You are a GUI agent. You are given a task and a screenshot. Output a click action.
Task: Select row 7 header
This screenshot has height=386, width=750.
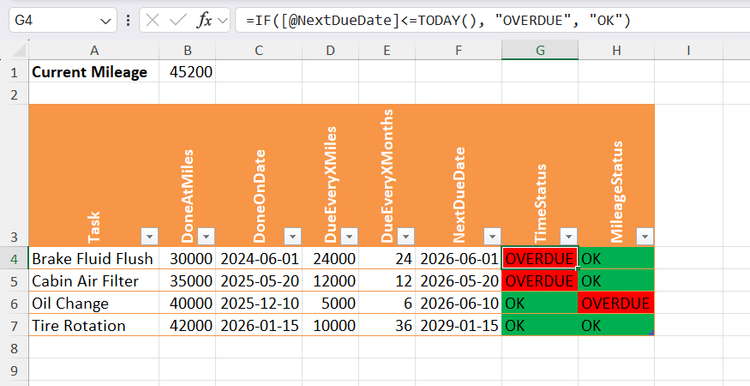click(x=14, y=326)
